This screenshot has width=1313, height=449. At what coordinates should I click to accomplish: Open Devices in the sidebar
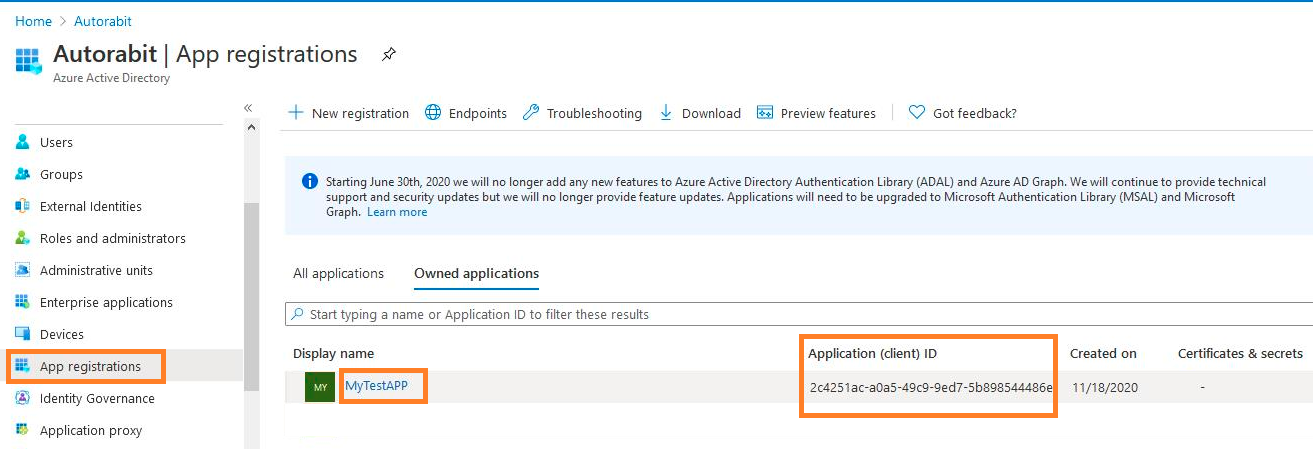pyautogui.click(x=62, y=334)
